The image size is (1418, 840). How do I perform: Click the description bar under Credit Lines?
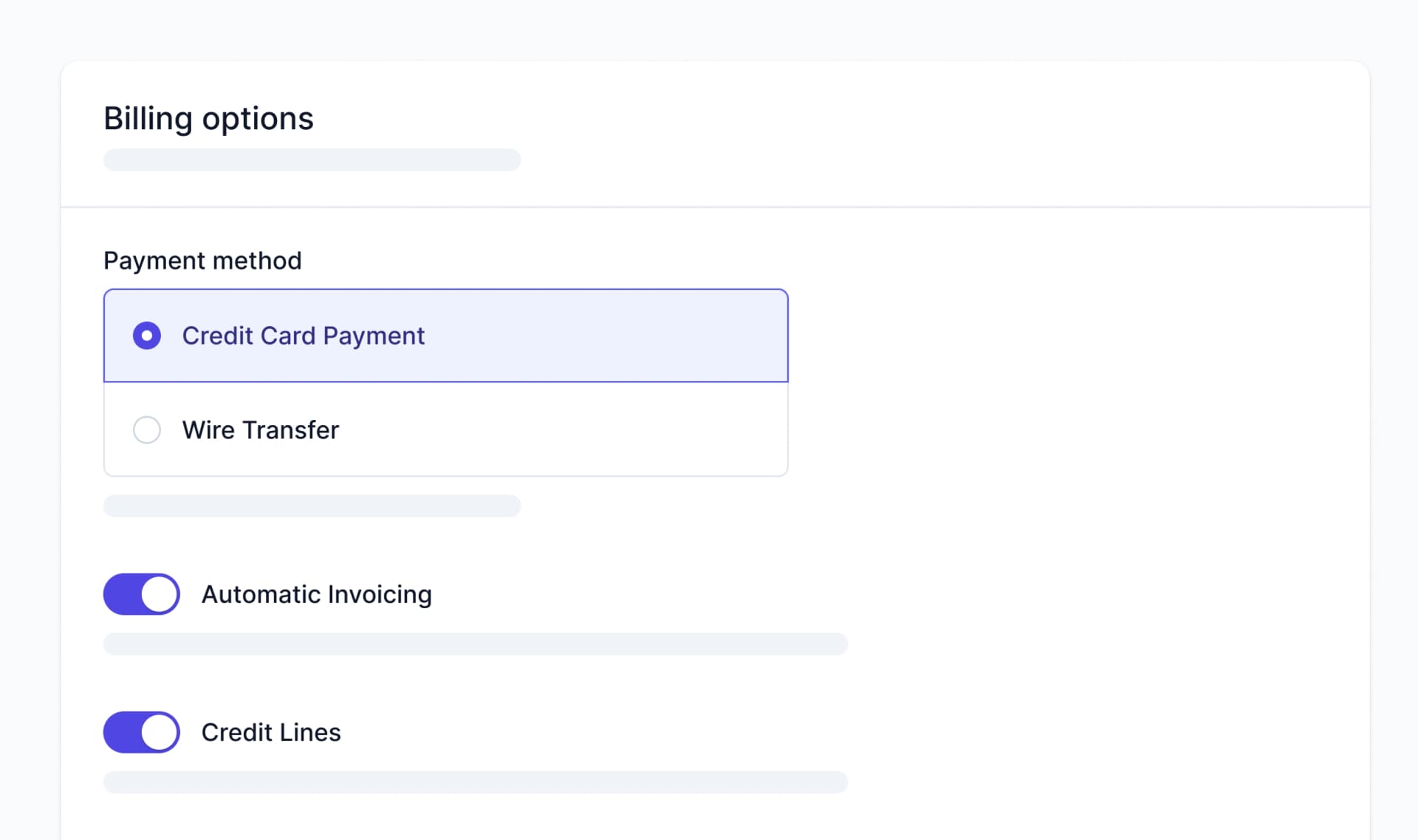[x=476, y=782]
